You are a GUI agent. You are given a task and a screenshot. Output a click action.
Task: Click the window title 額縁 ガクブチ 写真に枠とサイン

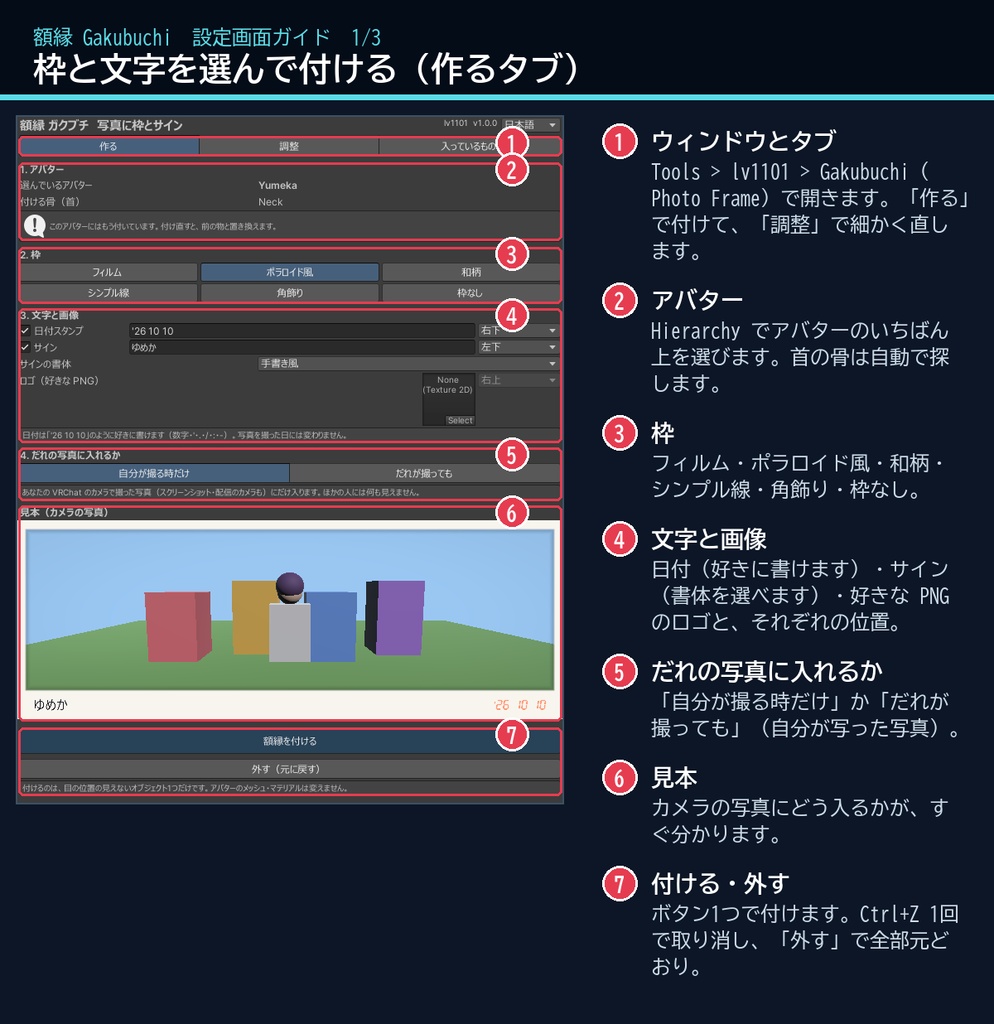click(x=101, y=125)
